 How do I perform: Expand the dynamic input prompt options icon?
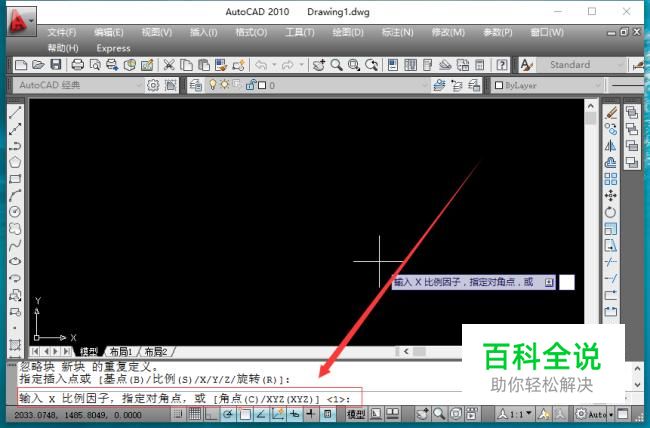[549, 282]
